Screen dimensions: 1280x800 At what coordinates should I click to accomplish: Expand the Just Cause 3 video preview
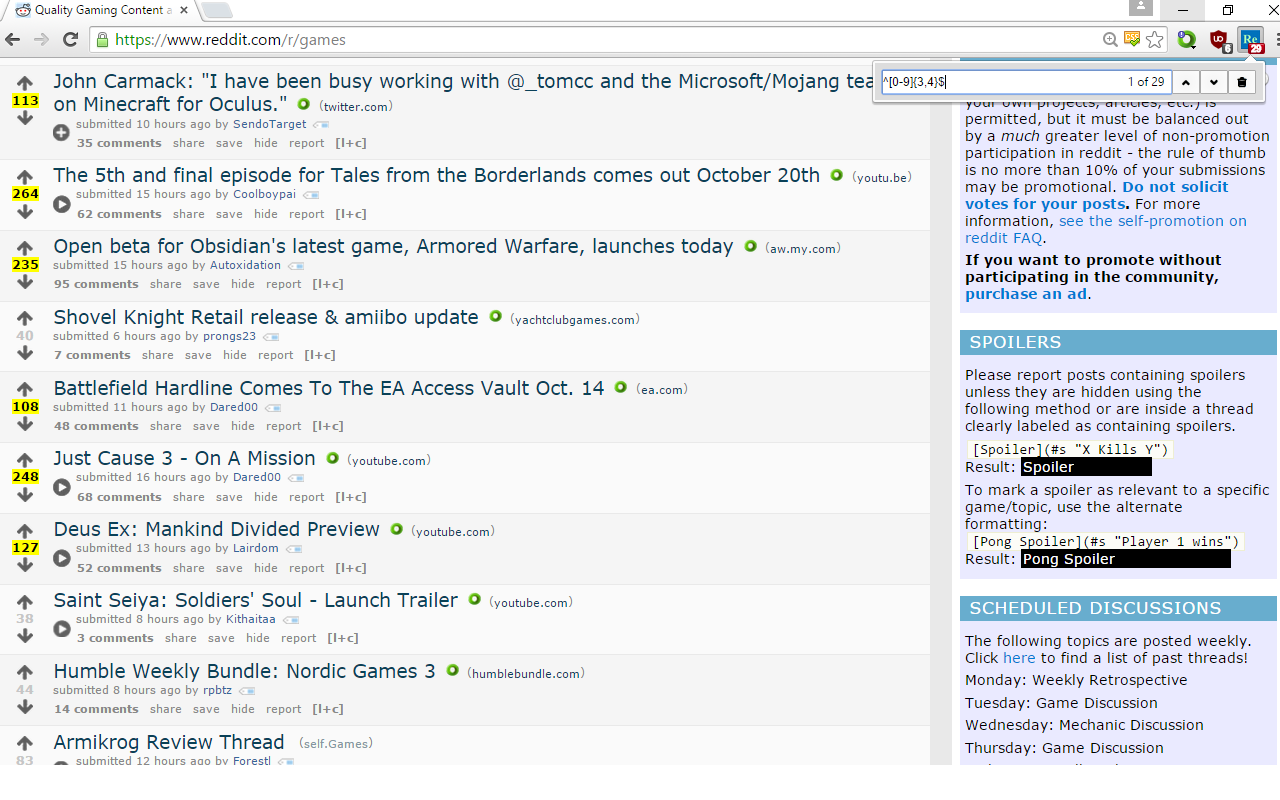(x=62, y=487)
